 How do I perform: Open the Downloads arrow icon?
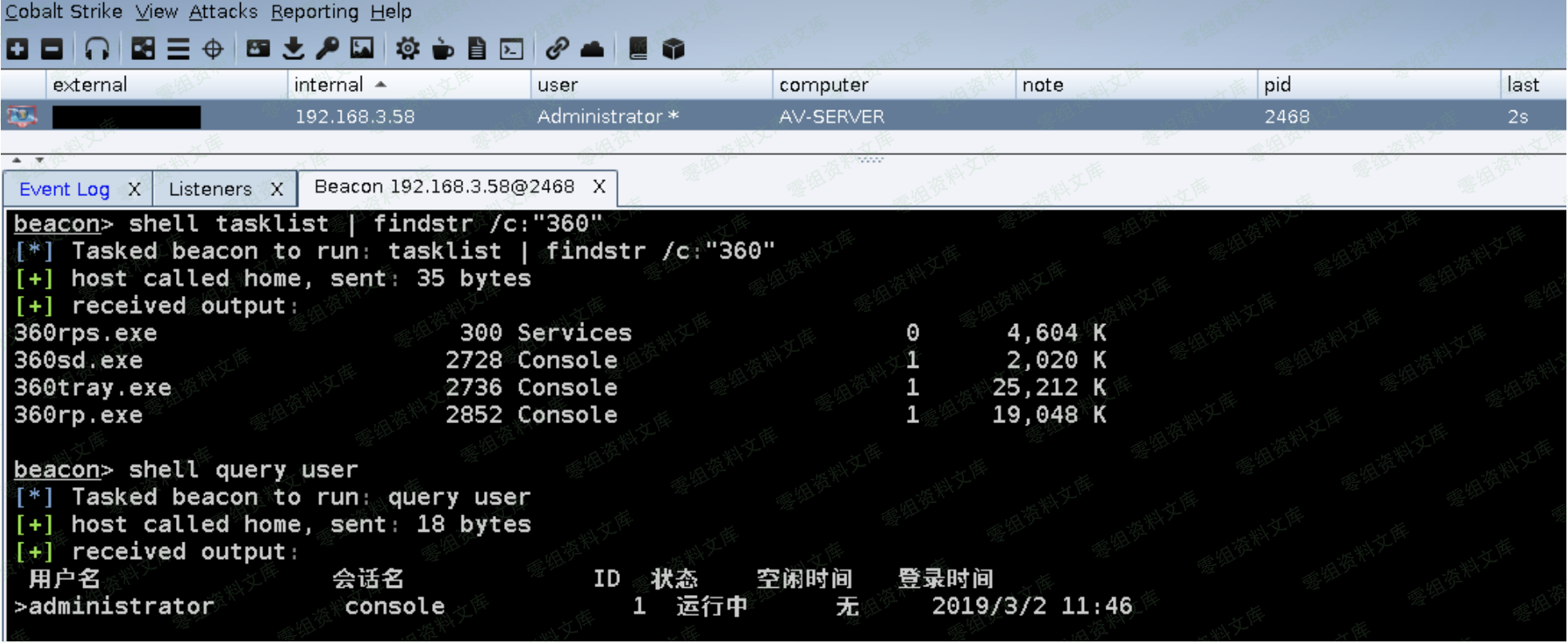click(294, 50)
